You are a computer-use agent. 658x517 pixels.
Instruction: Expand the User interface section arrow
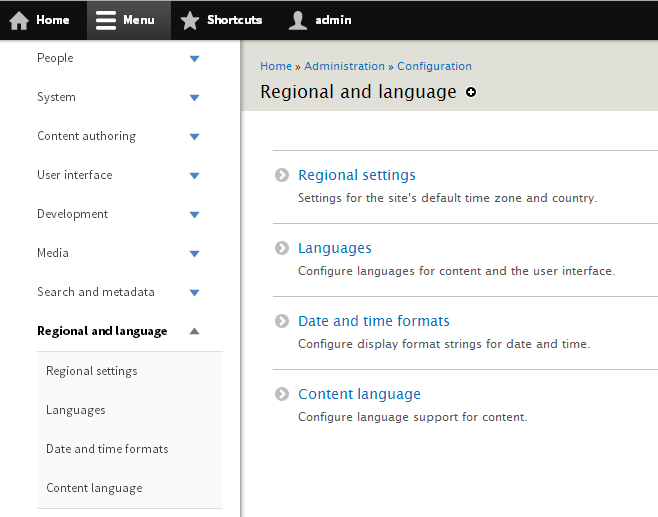click(x=194, y=176)
